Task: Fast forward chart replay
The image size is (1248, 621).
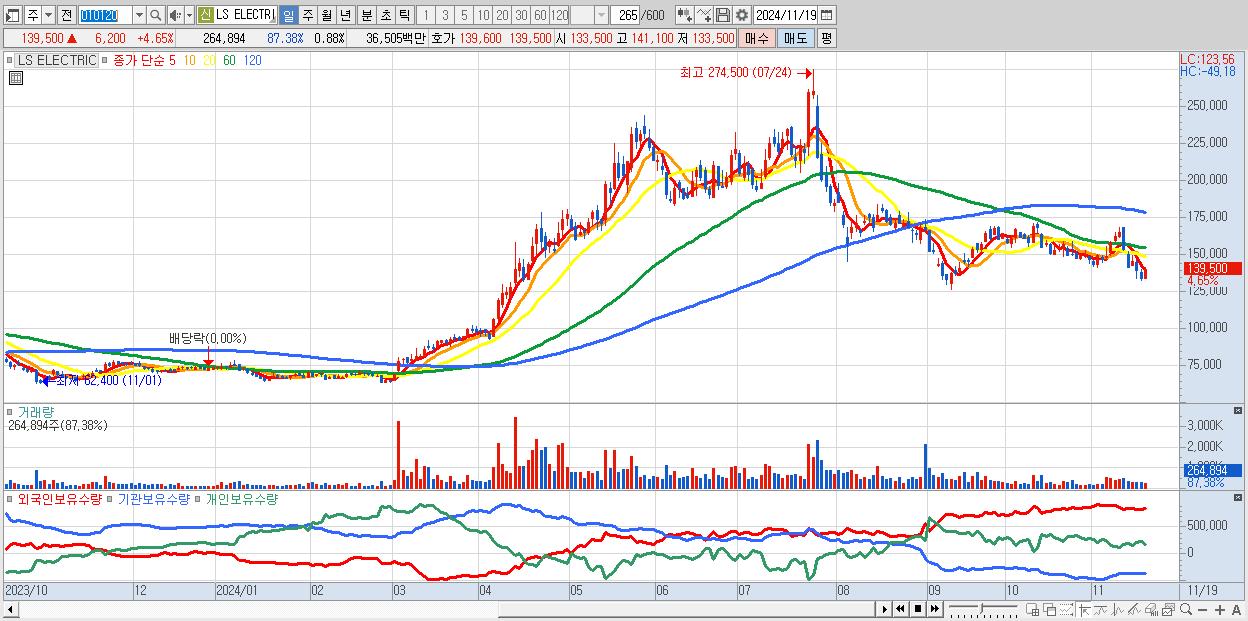Action: point(935,609)
